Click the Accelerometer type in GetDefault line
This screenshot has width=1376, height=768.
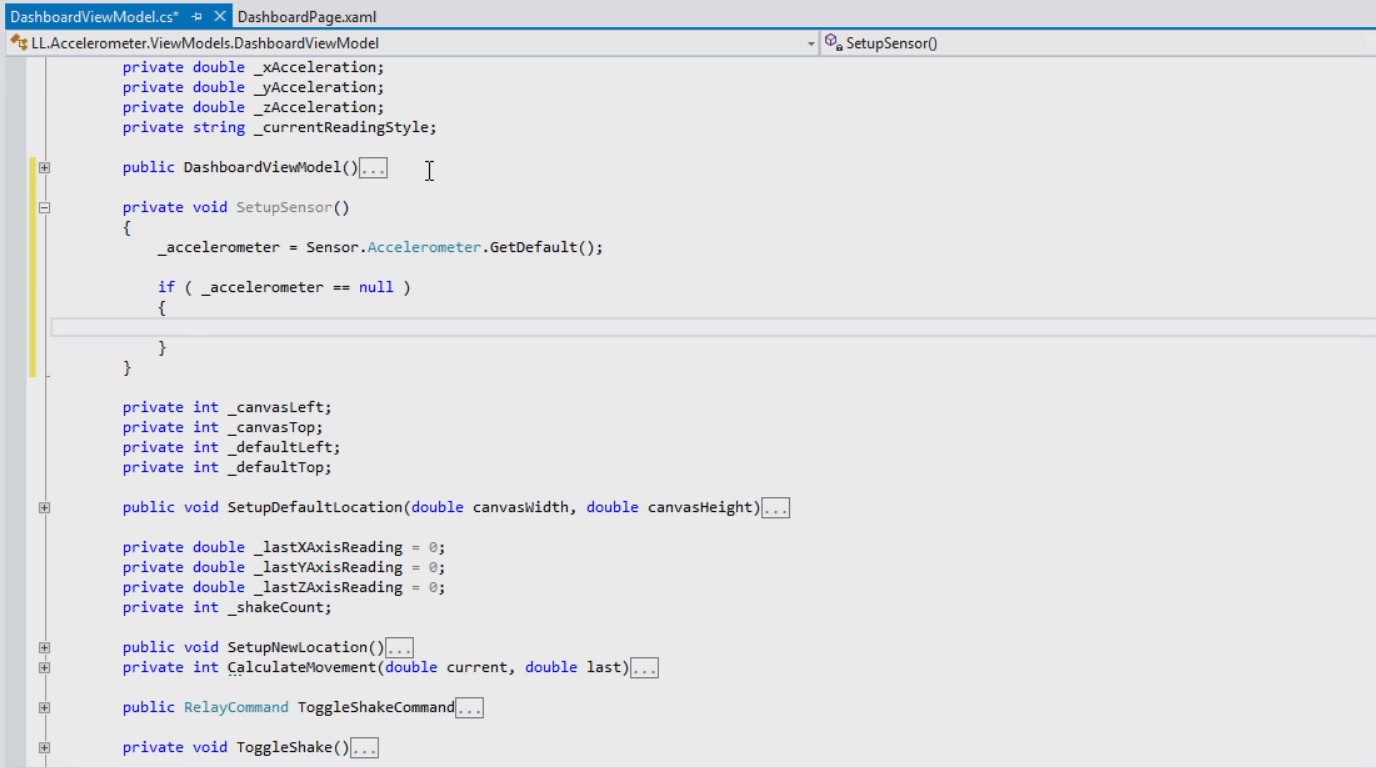click(424, 247)
